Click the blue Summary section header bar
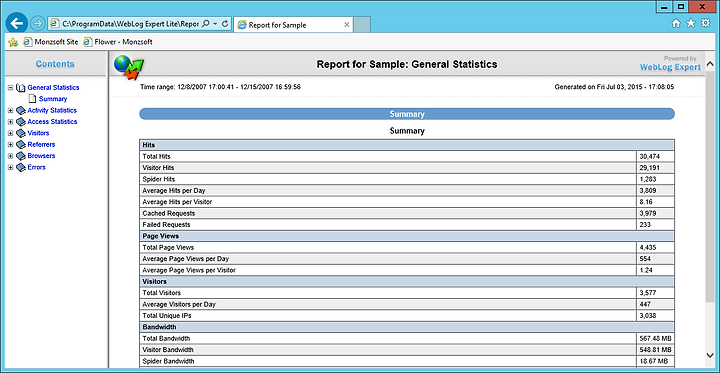 click(407, 114)
